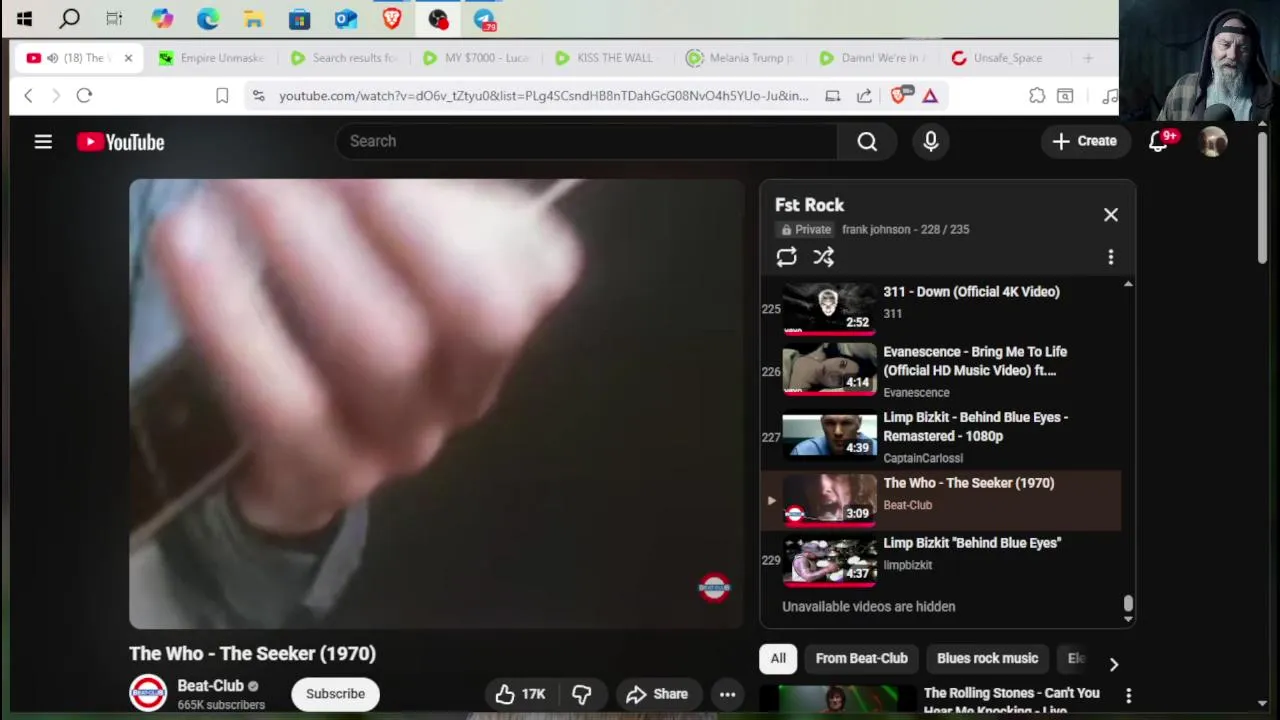Switch to Melania Trump tab

coord(740,58)
